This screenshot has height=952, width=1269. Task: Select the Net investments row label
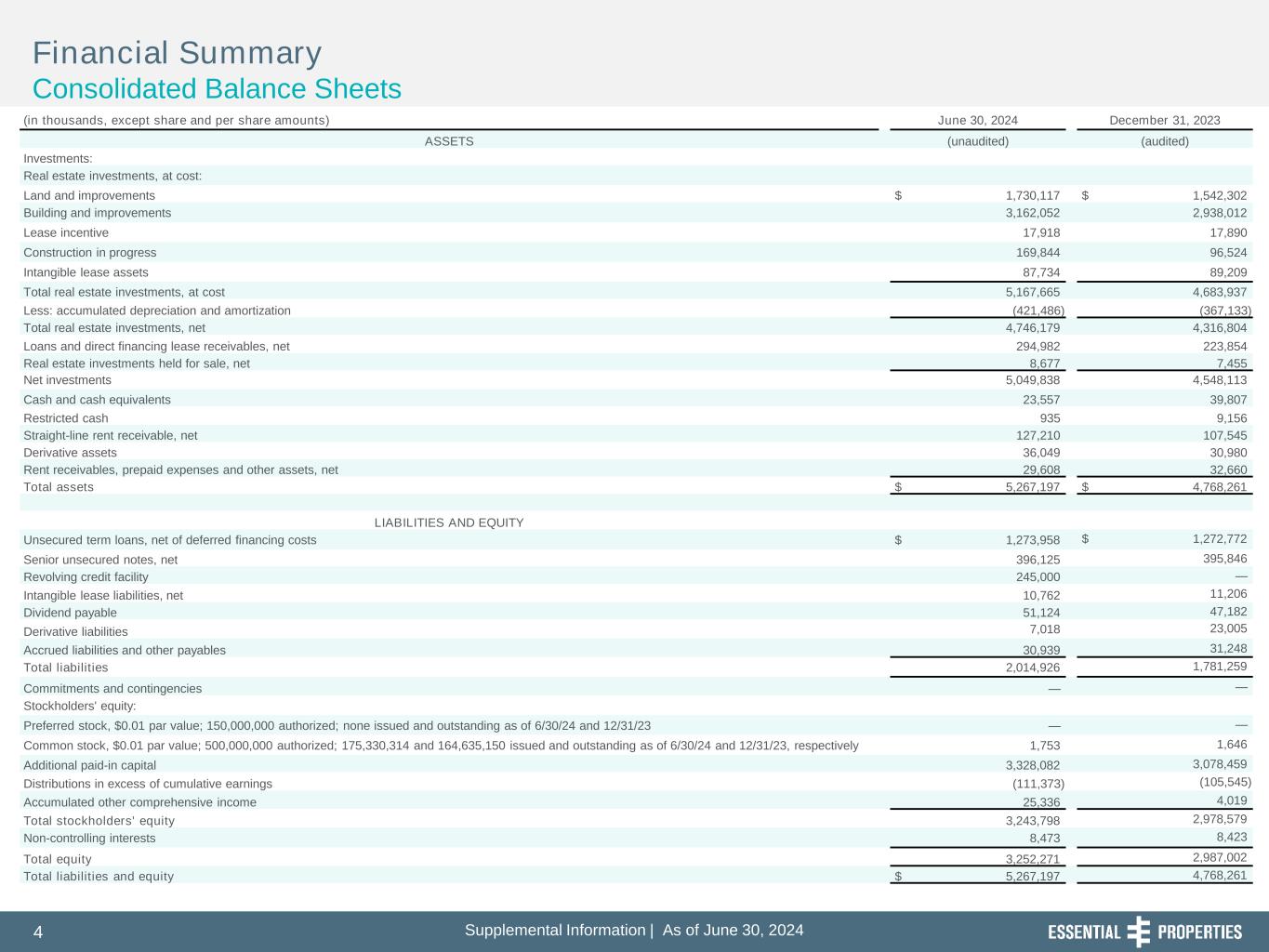(x=67, y=380)
